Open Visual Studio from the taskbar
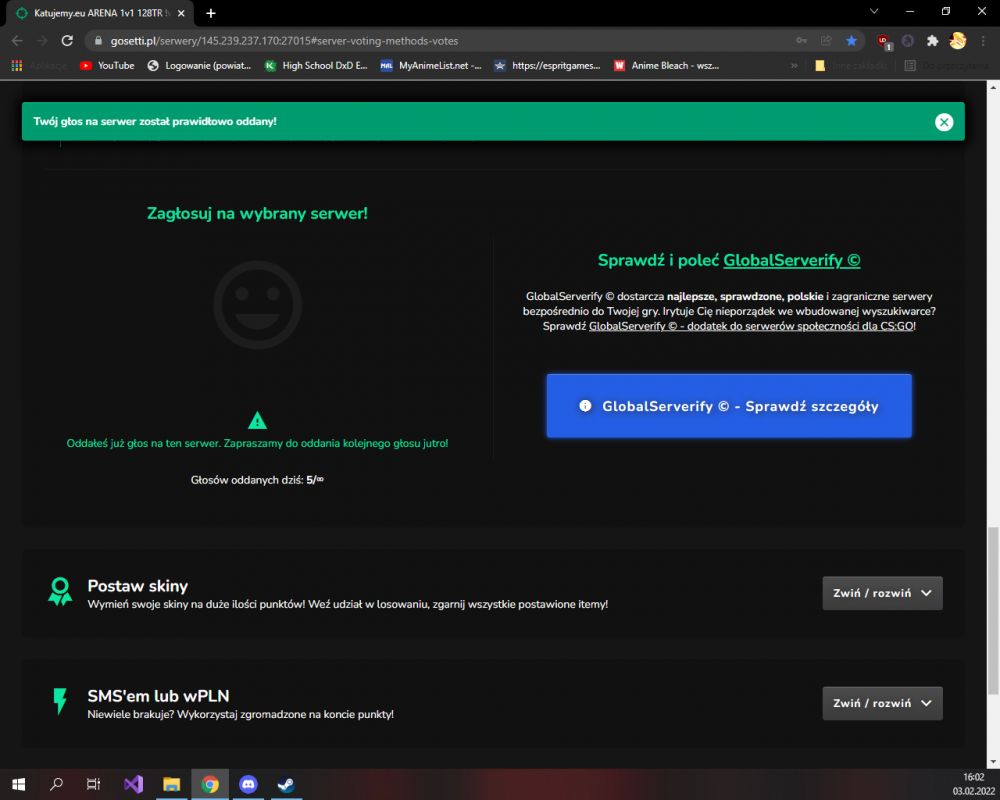 pyautogui.click(x=133, y=784)
